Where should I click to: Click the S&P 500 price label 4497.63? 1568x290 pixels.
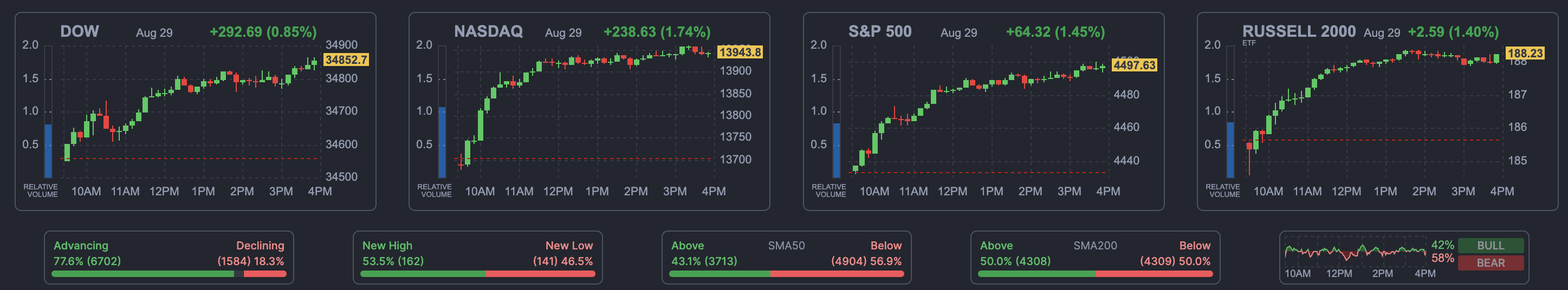(x=1134, y=65)
